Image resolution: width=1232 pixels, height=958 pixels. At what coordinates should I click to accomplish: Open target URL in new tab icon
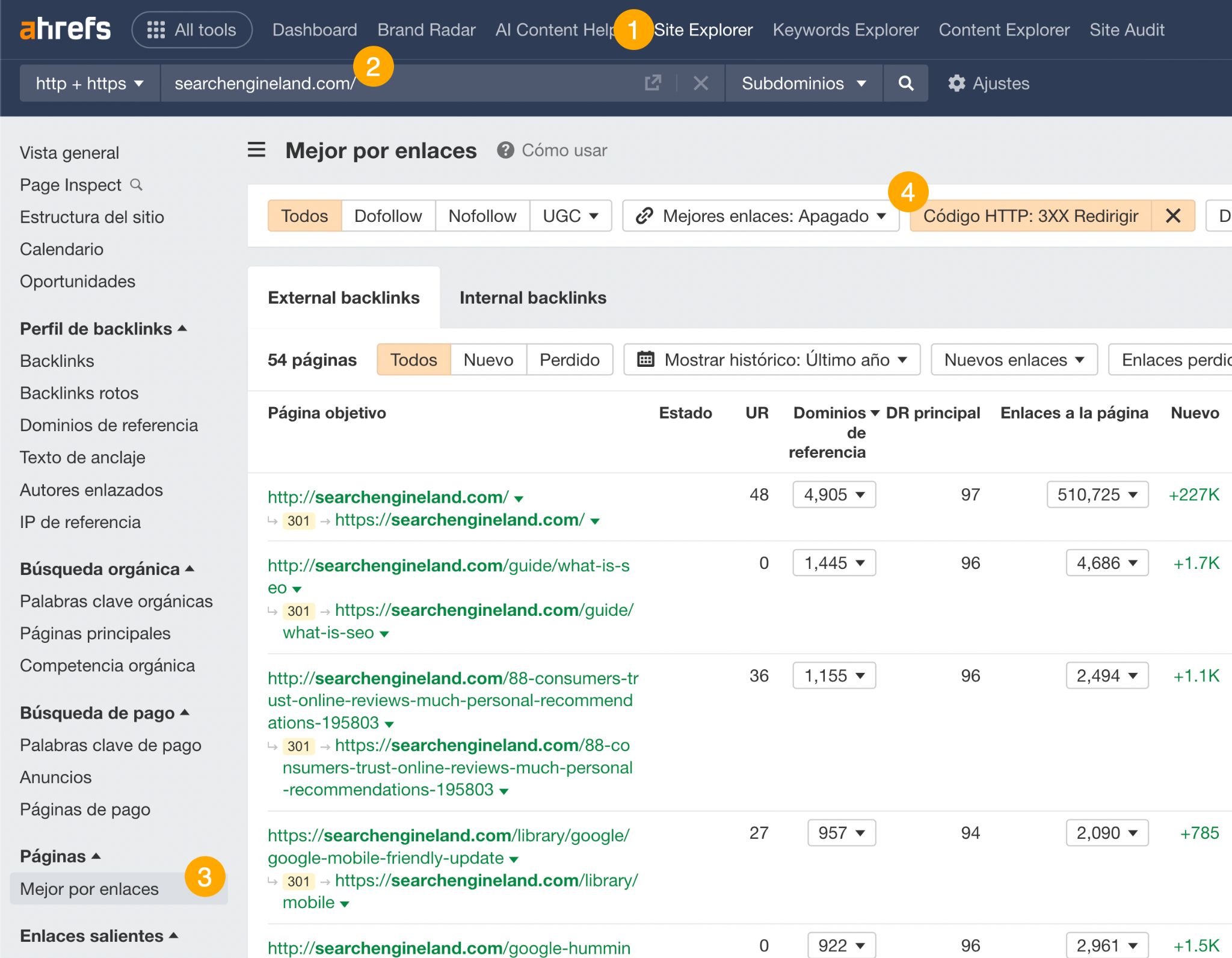point(652,84)
